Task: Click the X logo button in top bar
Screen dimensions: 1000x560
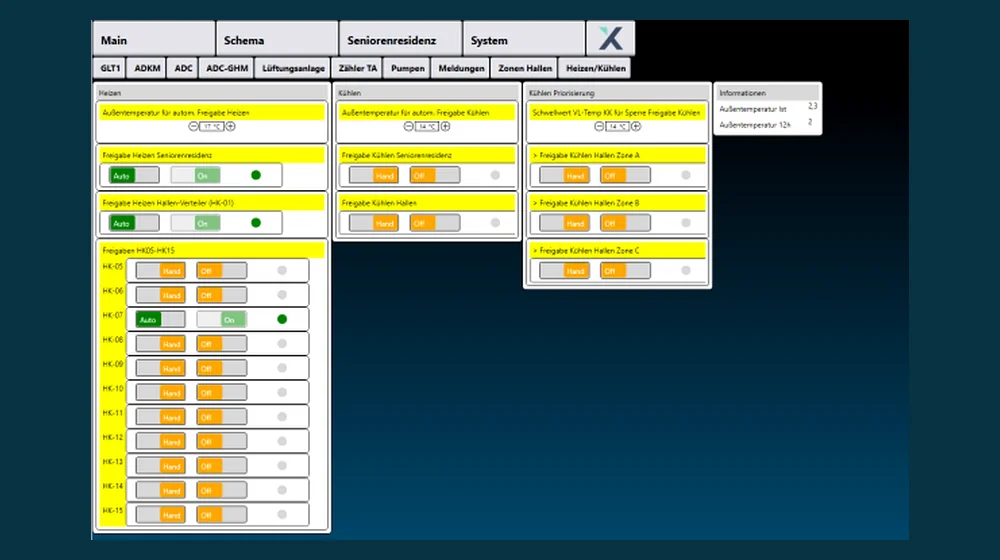Action: coord(610,39)
